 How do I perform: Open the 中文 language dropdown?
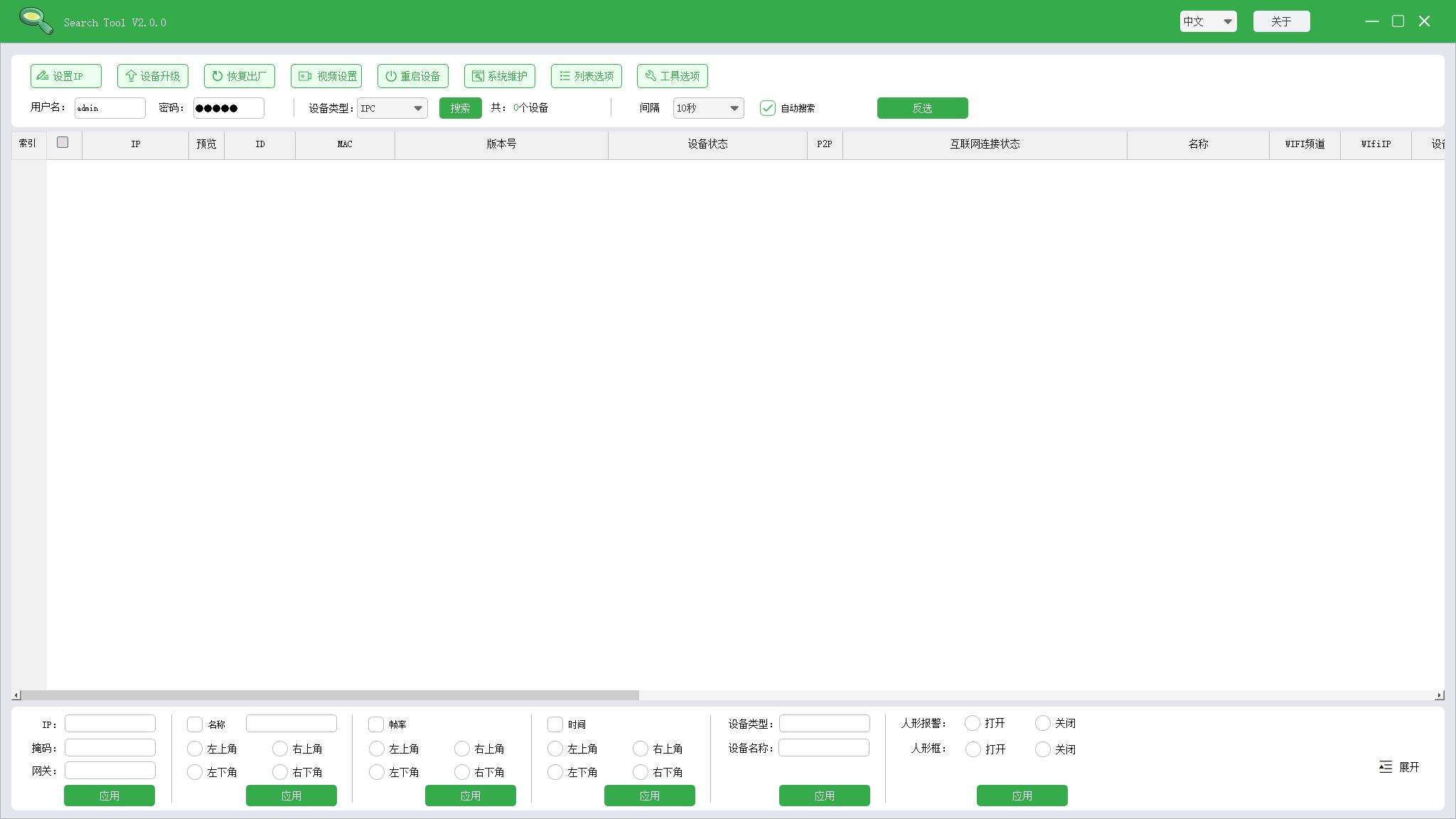(x=1207, y=21)
